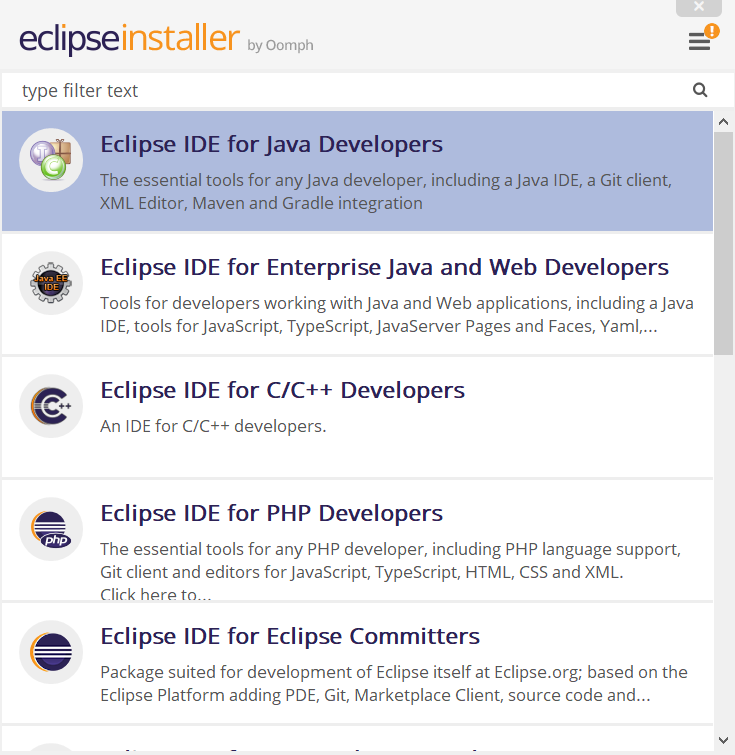Pick Eclipse IDE for Eclipse Committers
This screenshot has height=755, width=735.
[290, 637]
